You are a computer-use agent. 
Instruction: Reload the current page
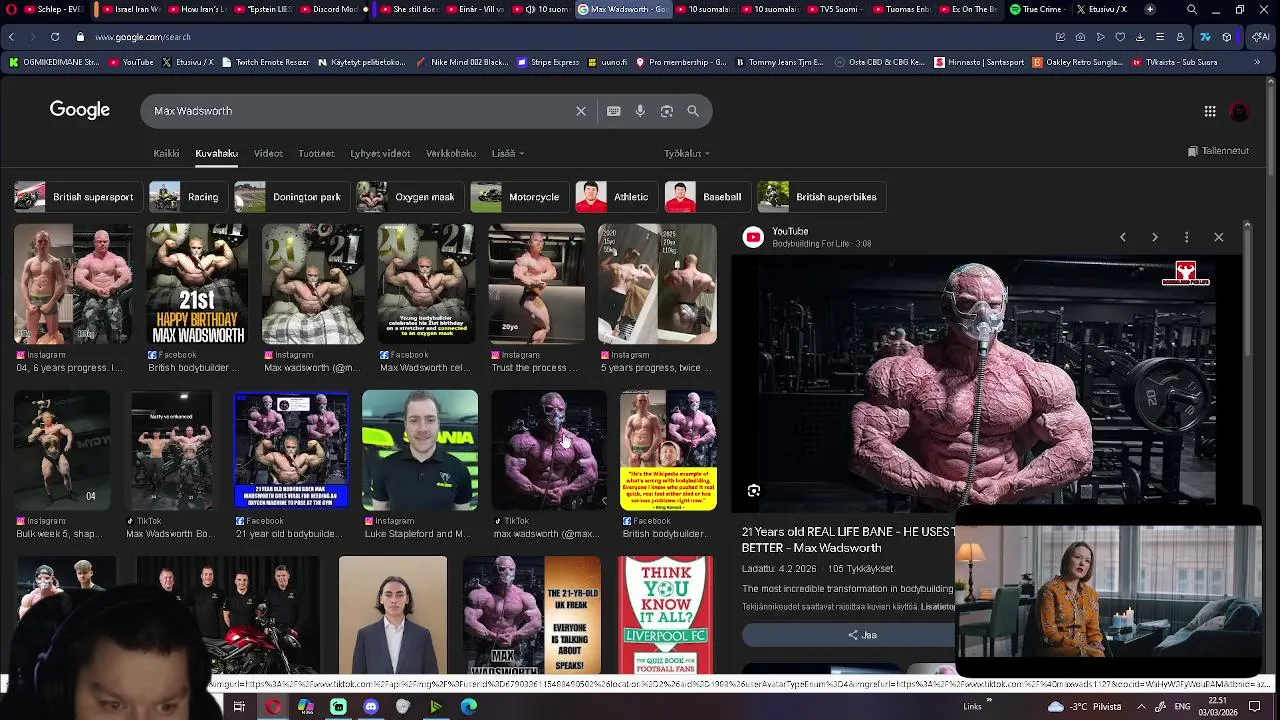tap(55, 37)
